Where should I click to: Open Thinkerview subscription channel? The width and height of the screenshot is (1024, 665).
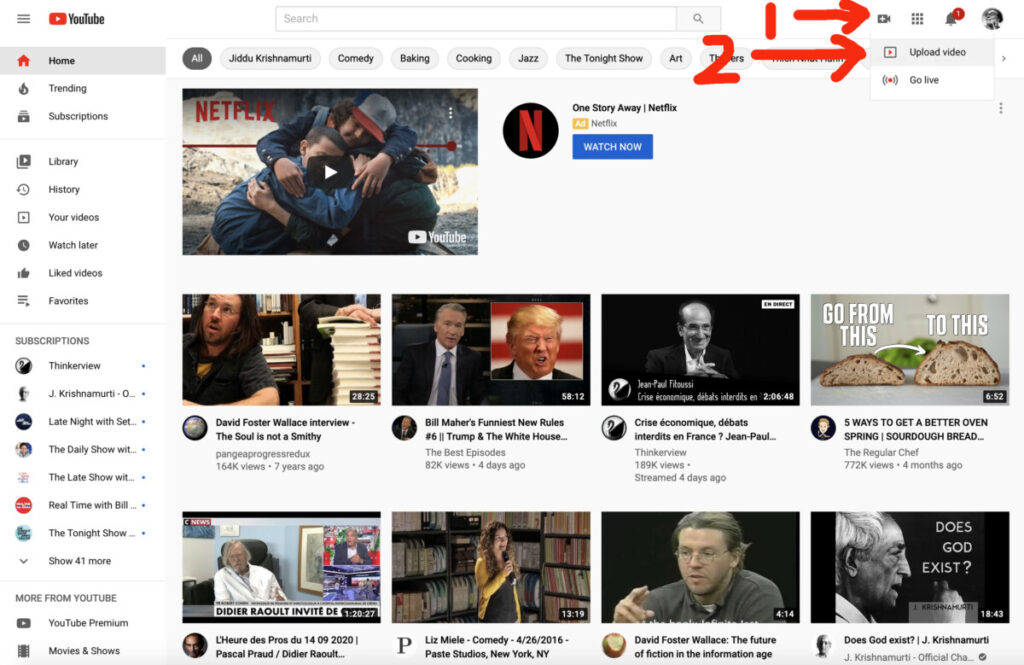click(x=83, y=366)
